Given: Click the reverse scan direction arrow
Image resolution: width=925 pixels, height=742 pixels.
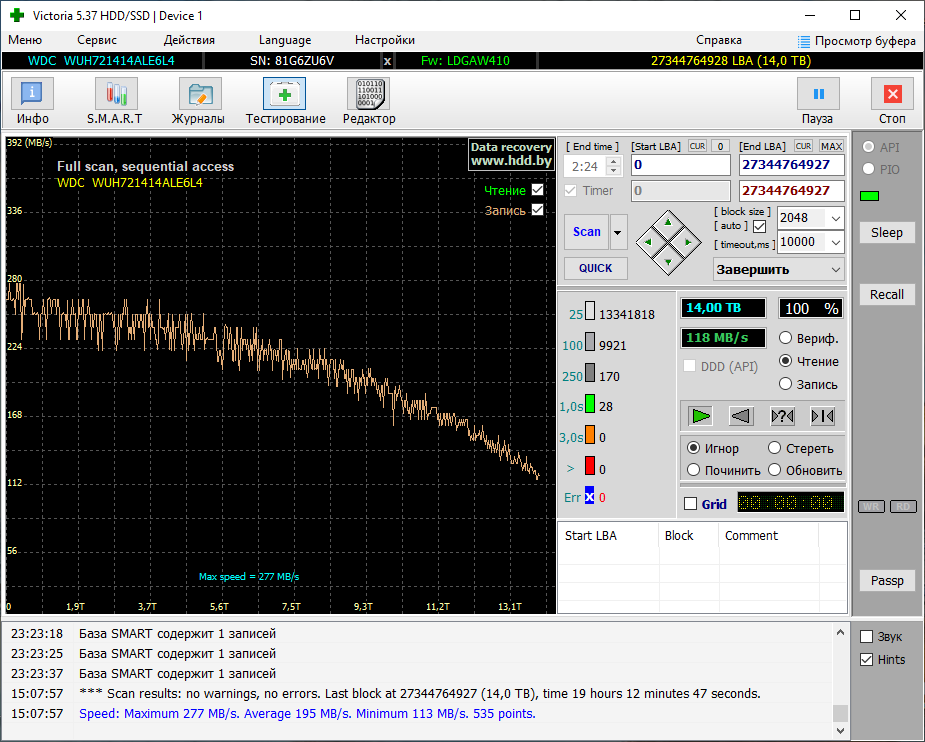Looking at the screenshot, I should pos(741,416).
